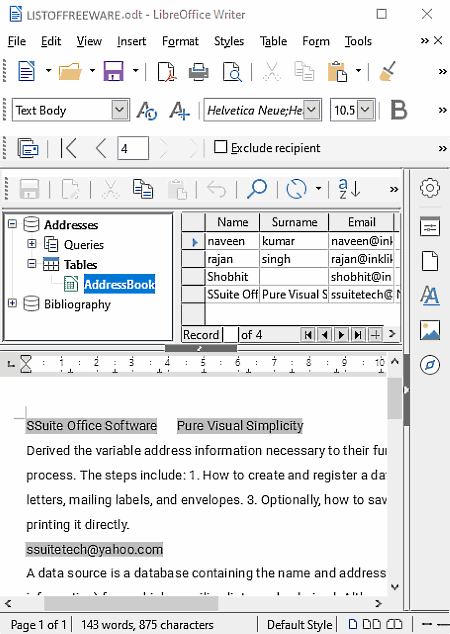Click the mail merge entry number field

(133, 148)
